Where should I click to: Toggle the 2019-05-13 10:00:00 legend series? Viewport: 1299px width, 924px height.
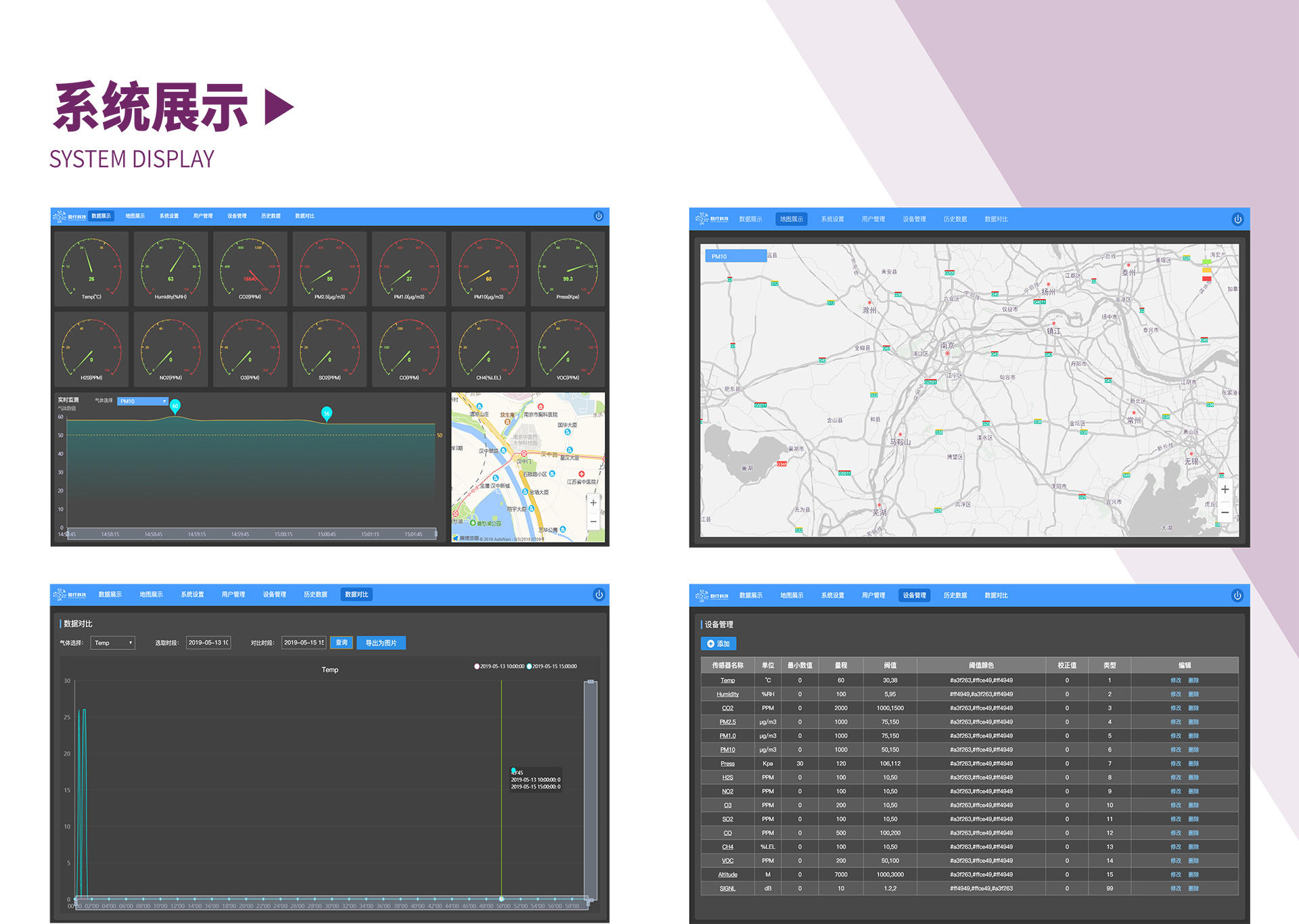point(499,666)
